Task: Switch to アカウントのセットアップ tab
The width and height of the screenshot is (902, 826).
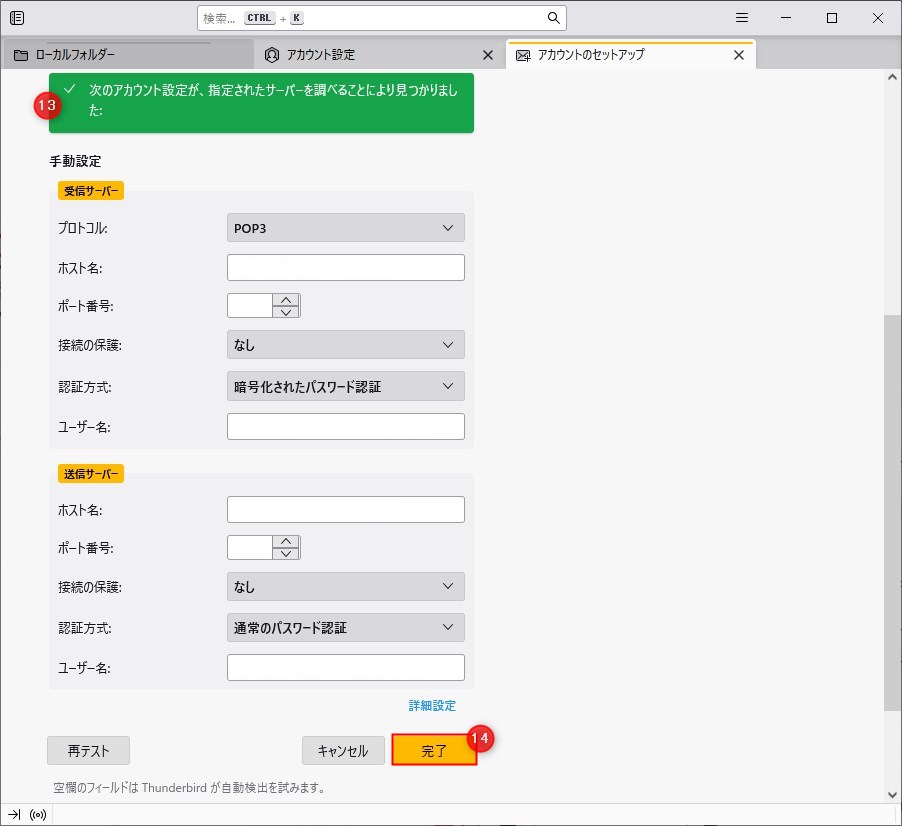Action: pos(630,55)
